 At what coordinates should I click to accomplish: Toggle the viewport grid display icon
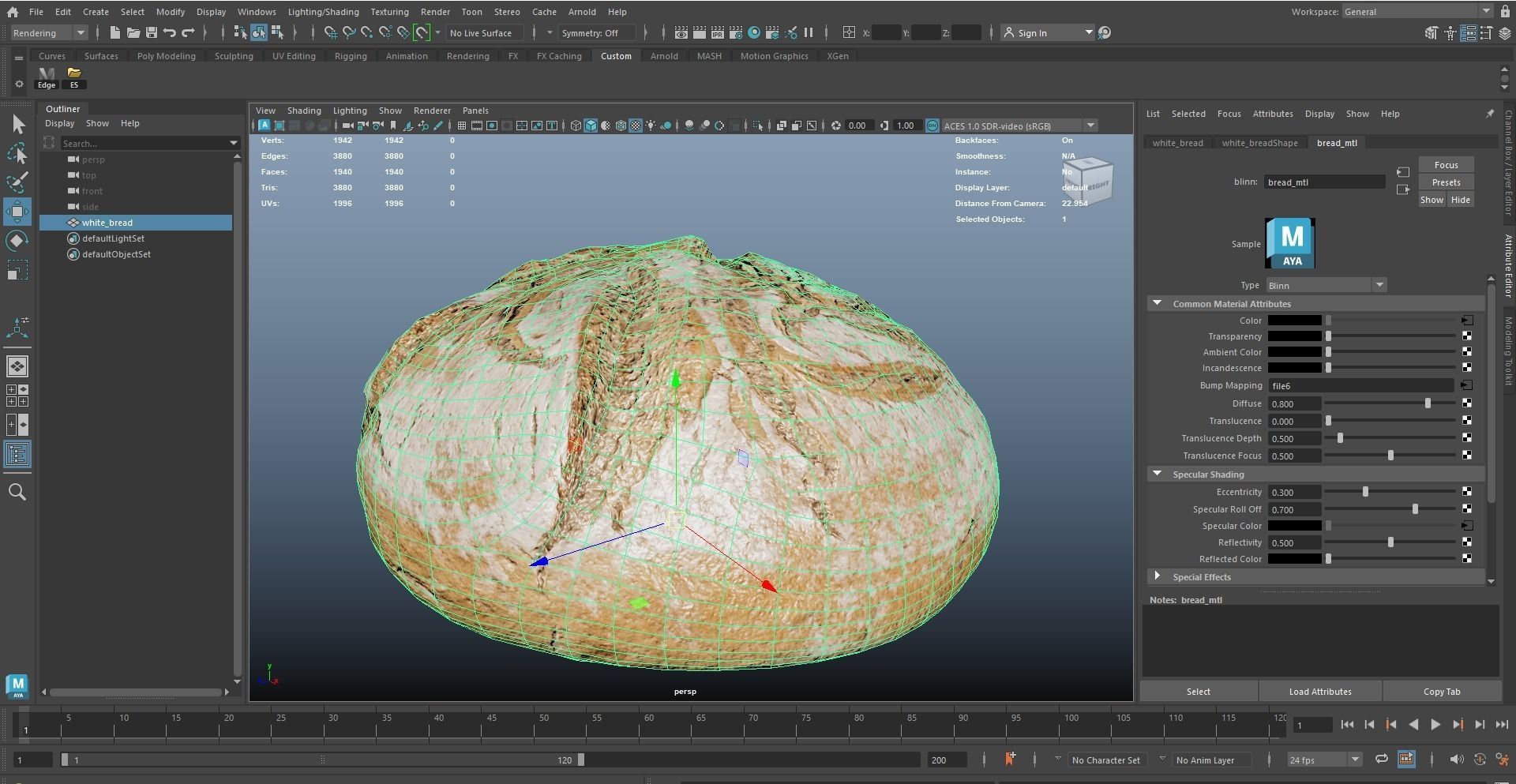point(462,126)
